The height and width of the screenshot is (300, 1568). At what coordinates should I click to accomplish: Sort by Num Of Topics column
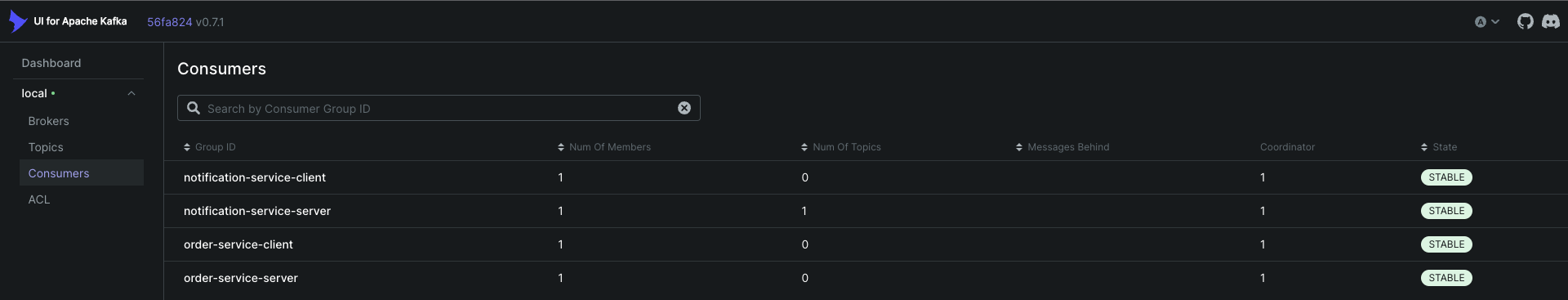(x=841, y=147)
